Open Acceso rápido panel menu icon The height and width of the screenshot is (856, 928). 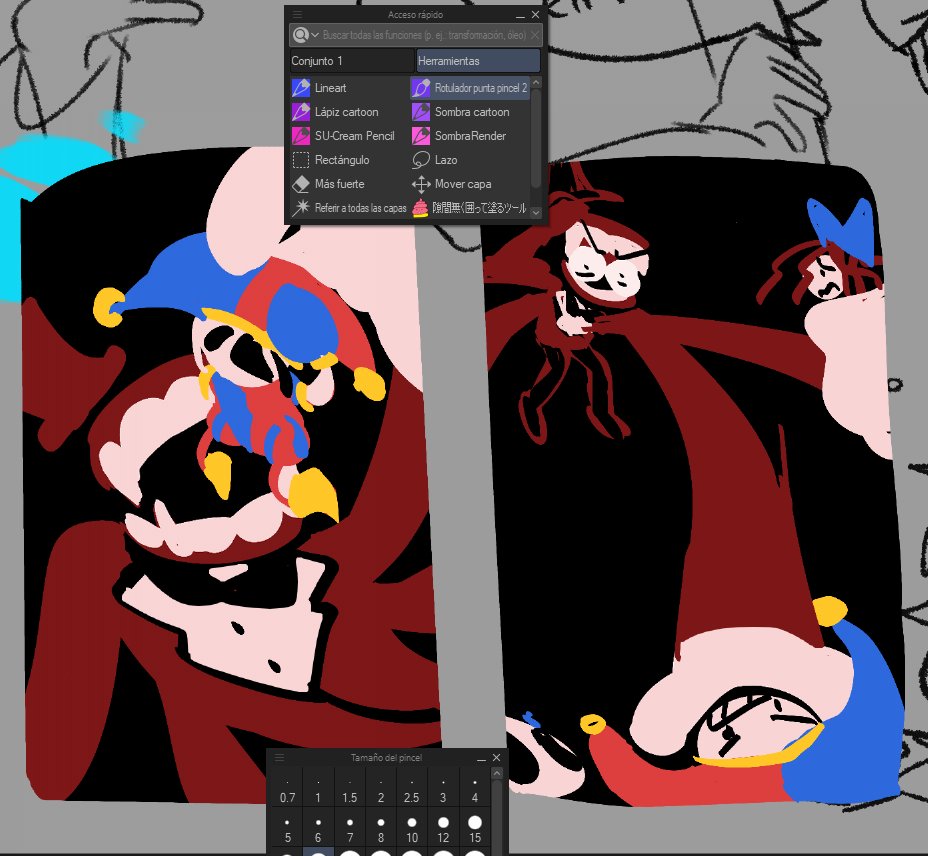[x=297, y=14]
